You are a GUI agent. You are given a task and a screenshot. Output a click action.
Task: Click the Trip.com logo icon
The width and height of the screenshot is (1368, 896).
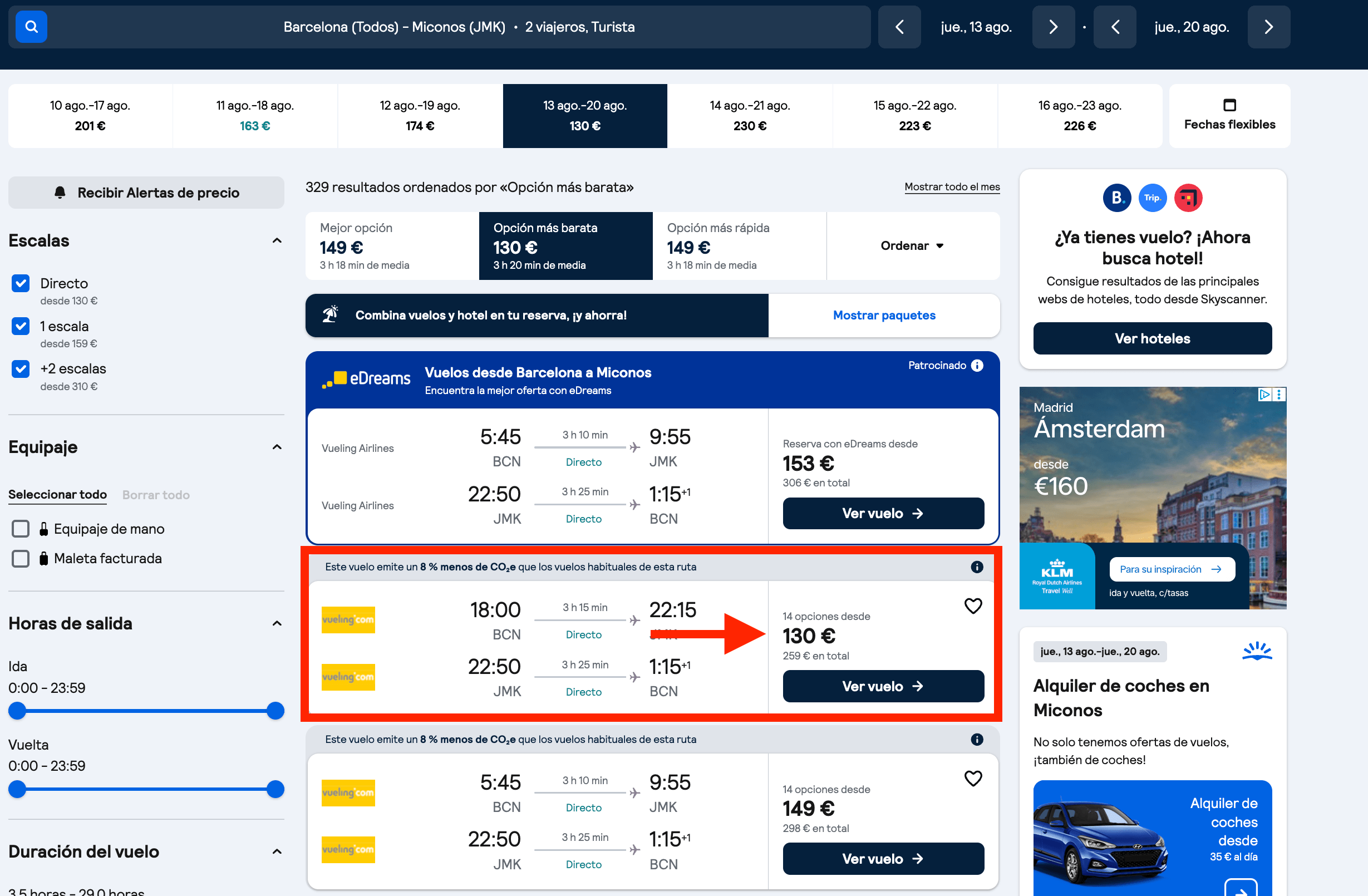point(1153,198)
